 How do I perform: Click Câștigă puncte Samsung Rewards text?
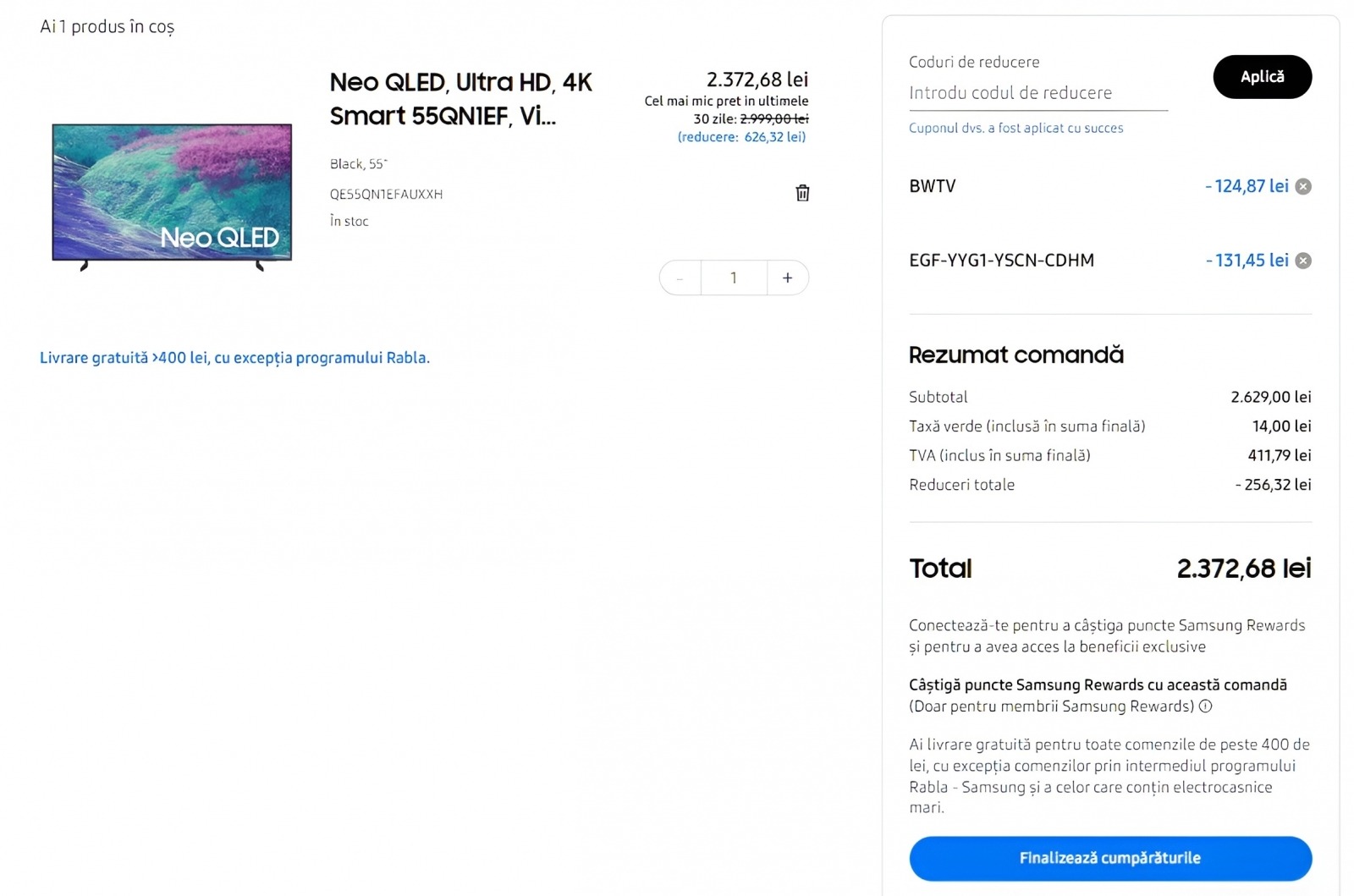1098,685
